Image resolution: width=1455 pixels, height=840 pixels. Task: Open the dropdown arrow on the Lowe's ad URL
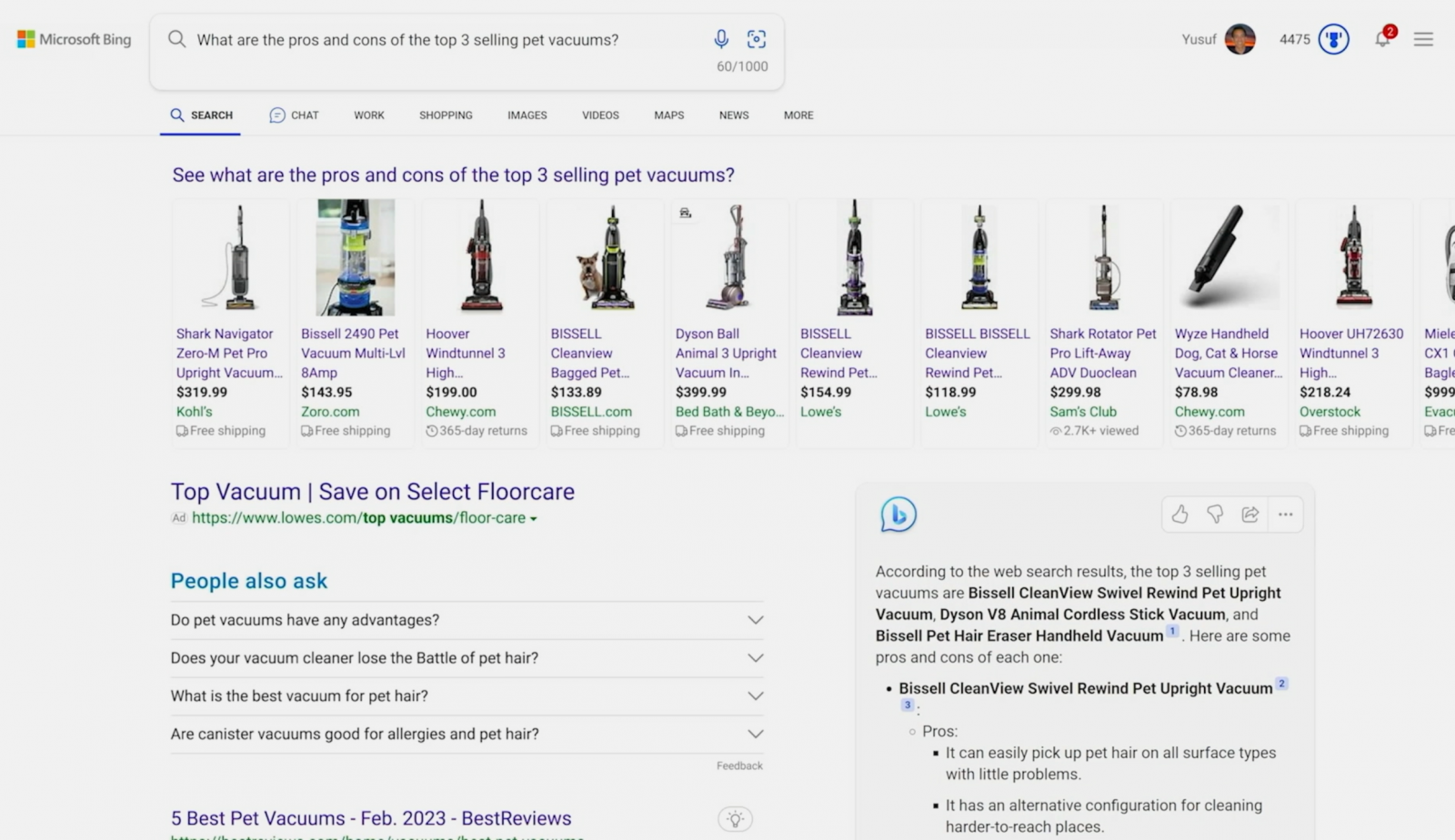pos(534,518)
